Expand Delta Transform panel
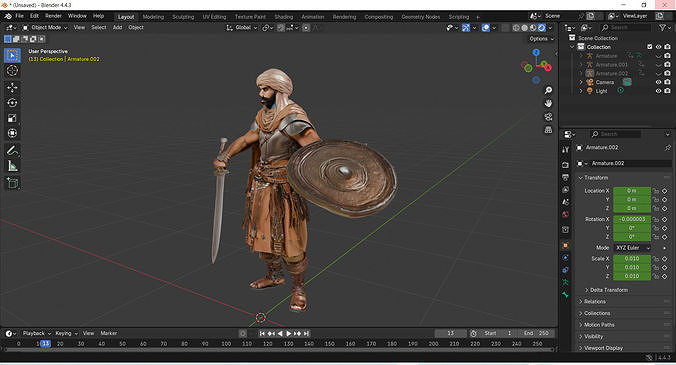676x365 pixels. point(608,290)
